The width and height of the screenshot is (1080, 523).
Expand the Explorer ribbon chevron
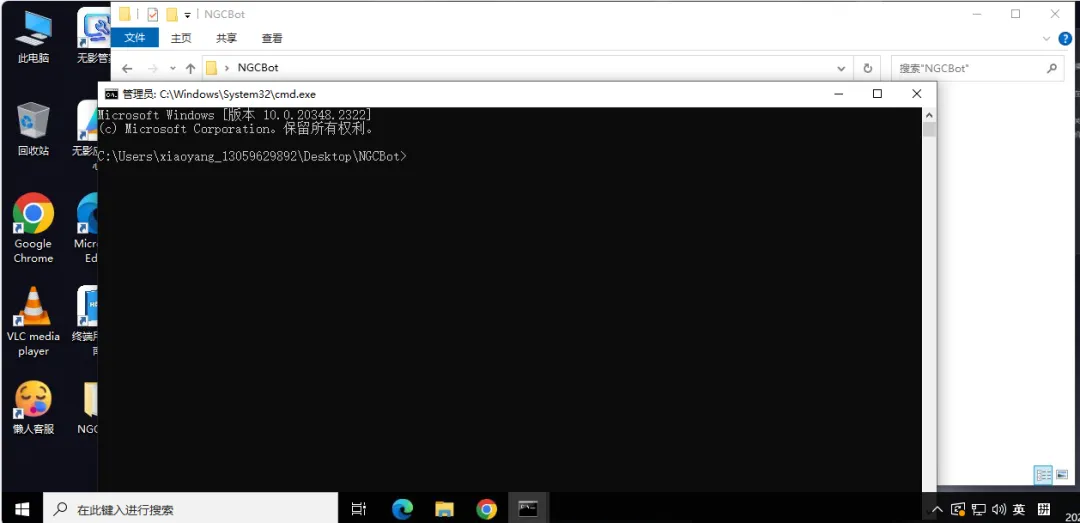(1046, 39)
